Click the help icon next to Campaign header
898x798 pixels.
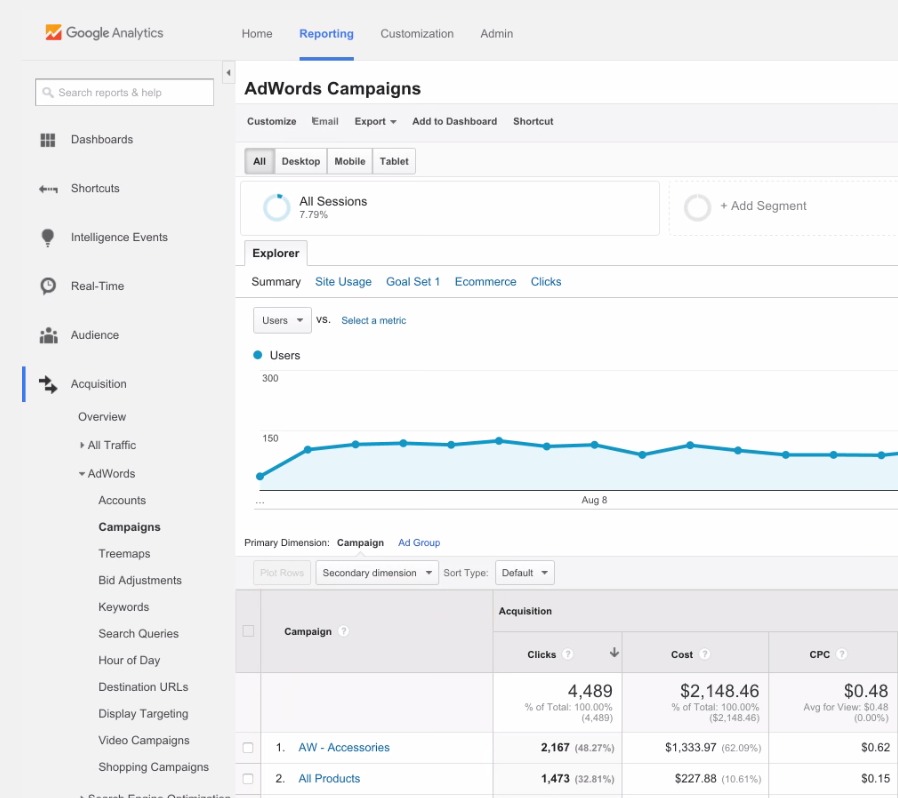[343, 631]
